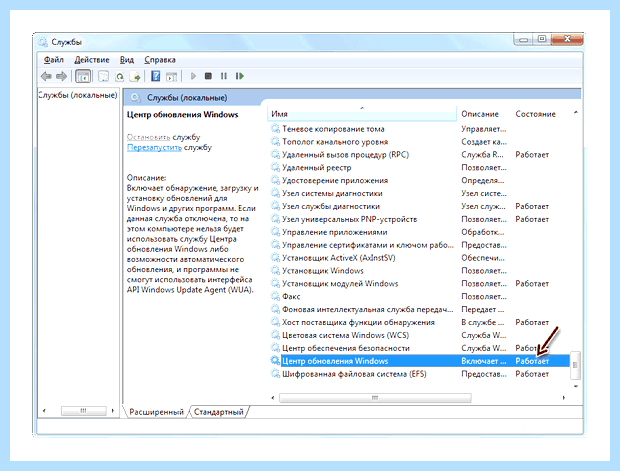
Task: Select Установщик модулей Windows row
Action: click(x=419, y=284)
